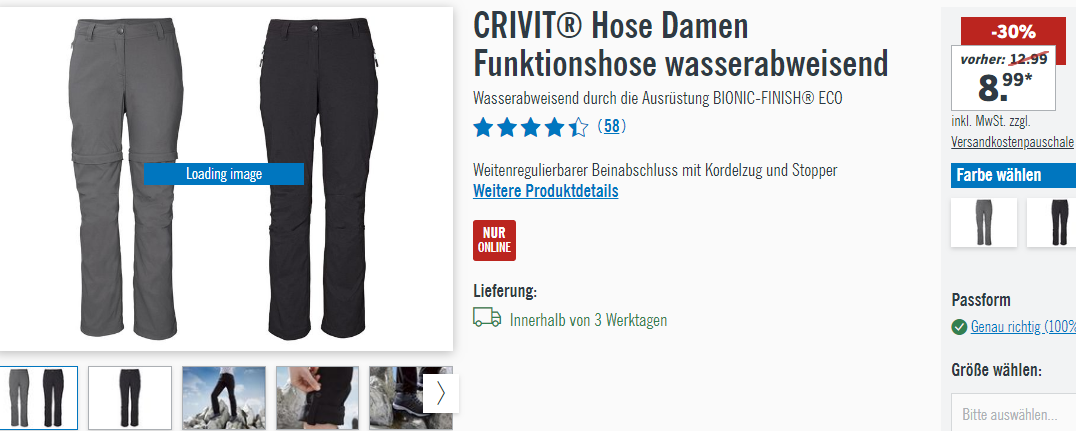Click the green Passform checkmark icon
This screenshot has width=1076, height=431.
959,327
